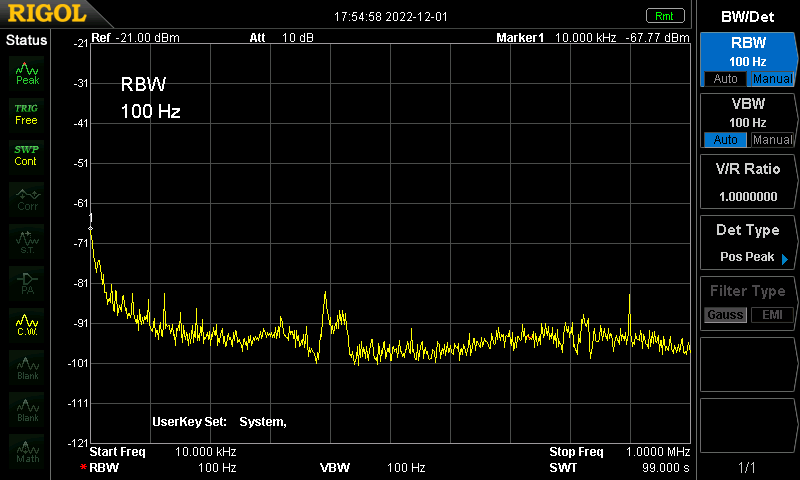Image resolution: width=800 pixels, height=480 pixels.
Task: Click the S.T. status icon
Action: click(27, 241)
